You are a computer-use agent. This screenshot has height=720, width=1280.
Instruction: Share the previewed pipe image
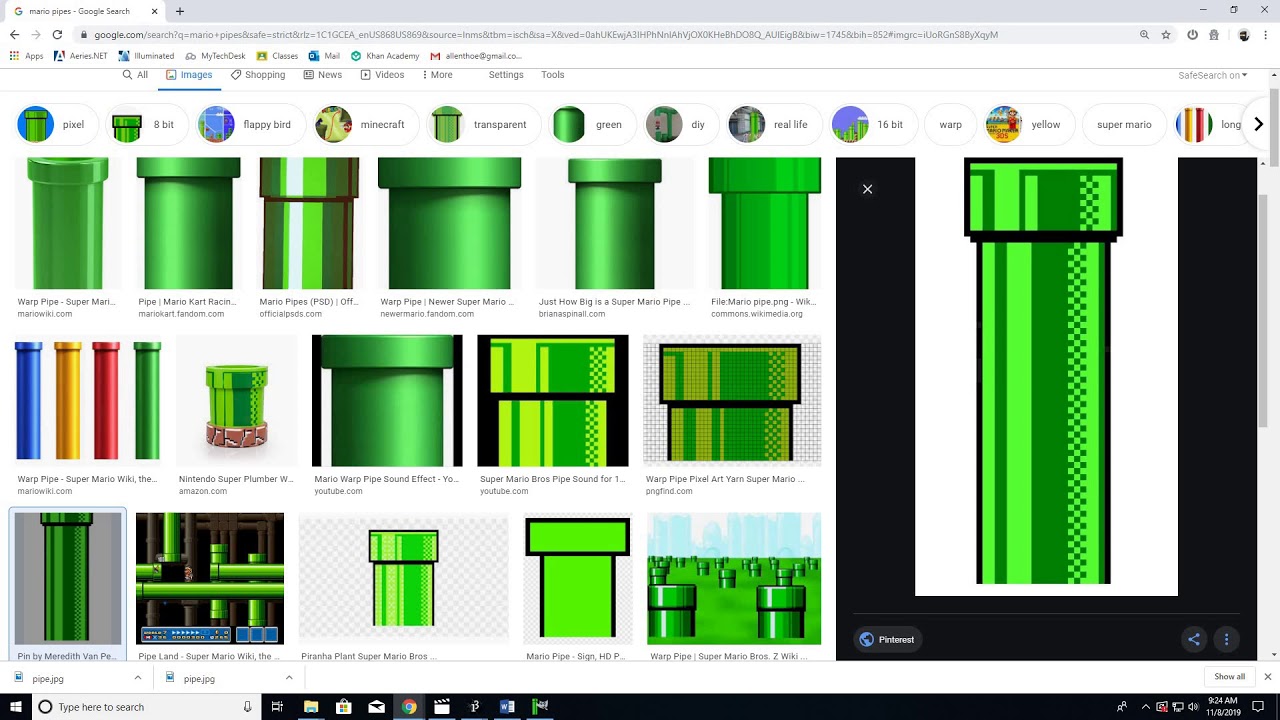(x=1193, y=640)
